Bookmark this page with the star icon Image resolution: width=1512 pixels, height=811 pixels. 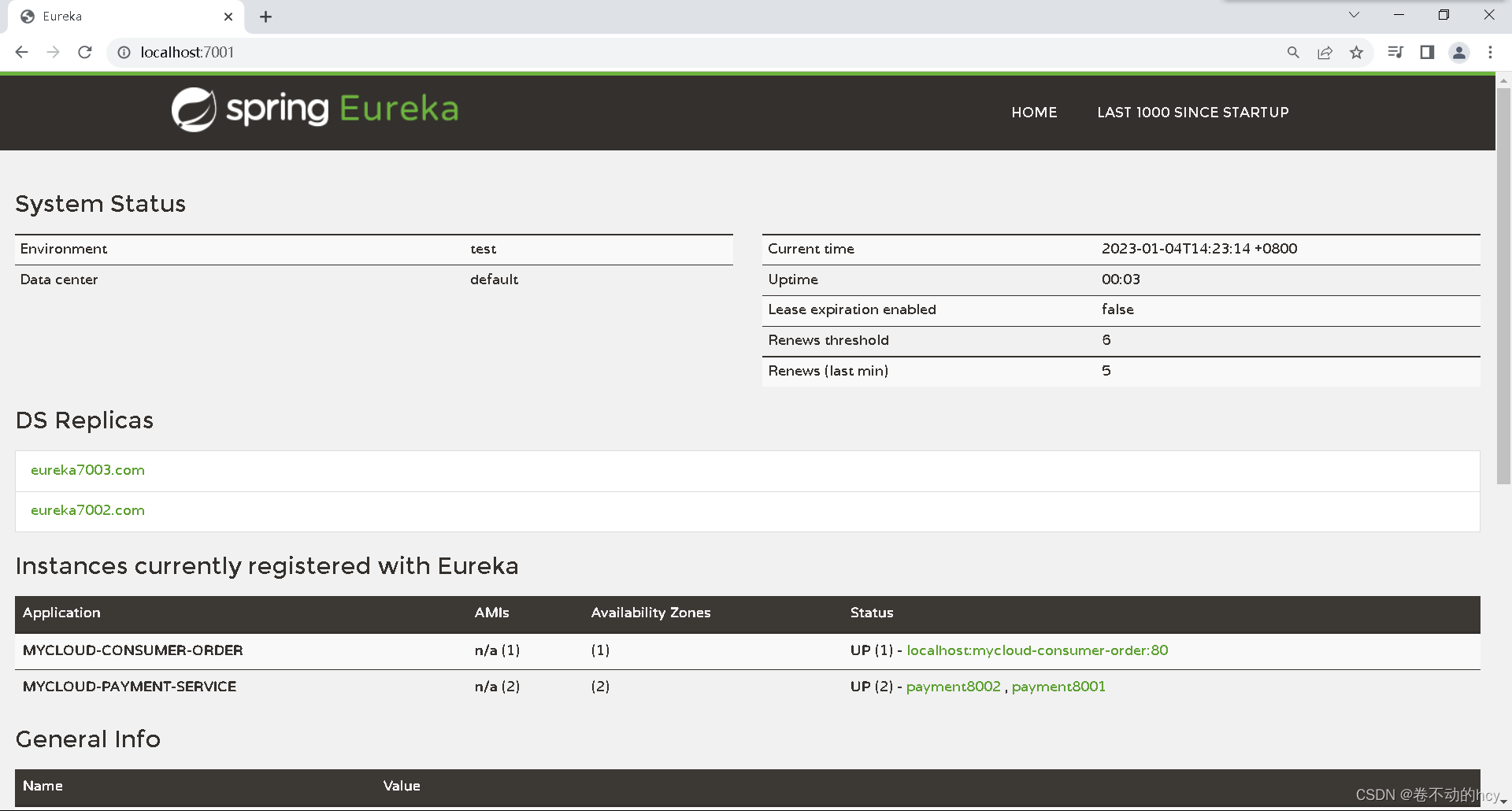(x=1356, y=52)
